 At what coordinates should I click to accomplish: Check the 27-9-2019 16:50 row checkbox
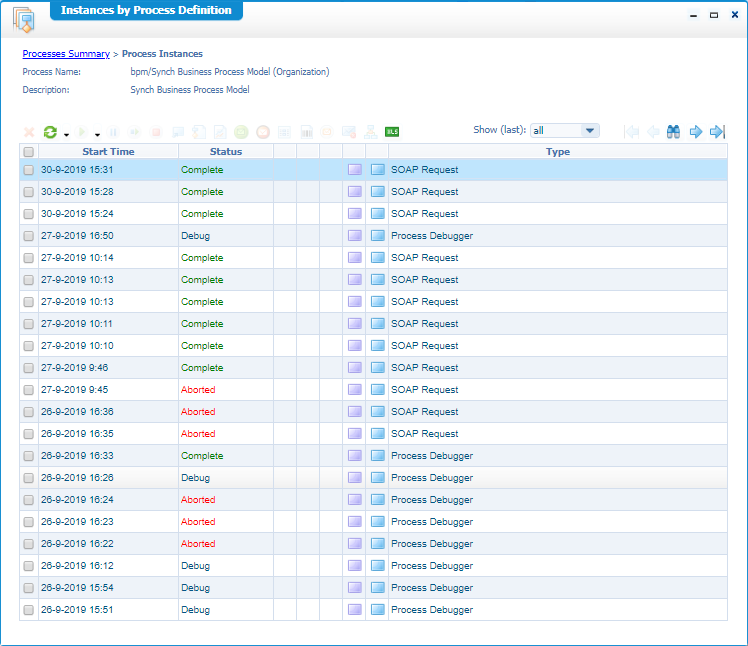point(29,236)
